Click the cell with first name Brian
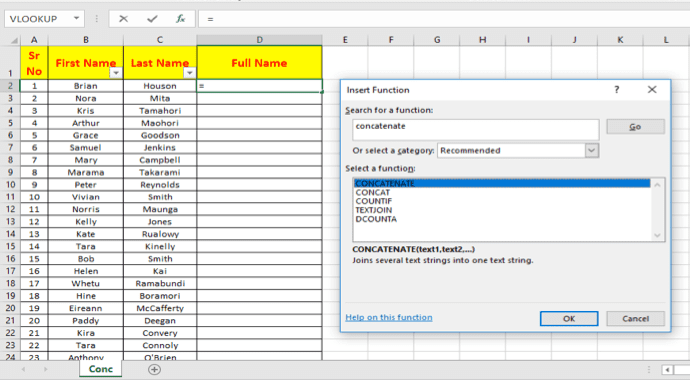 (x=86, y=86)
